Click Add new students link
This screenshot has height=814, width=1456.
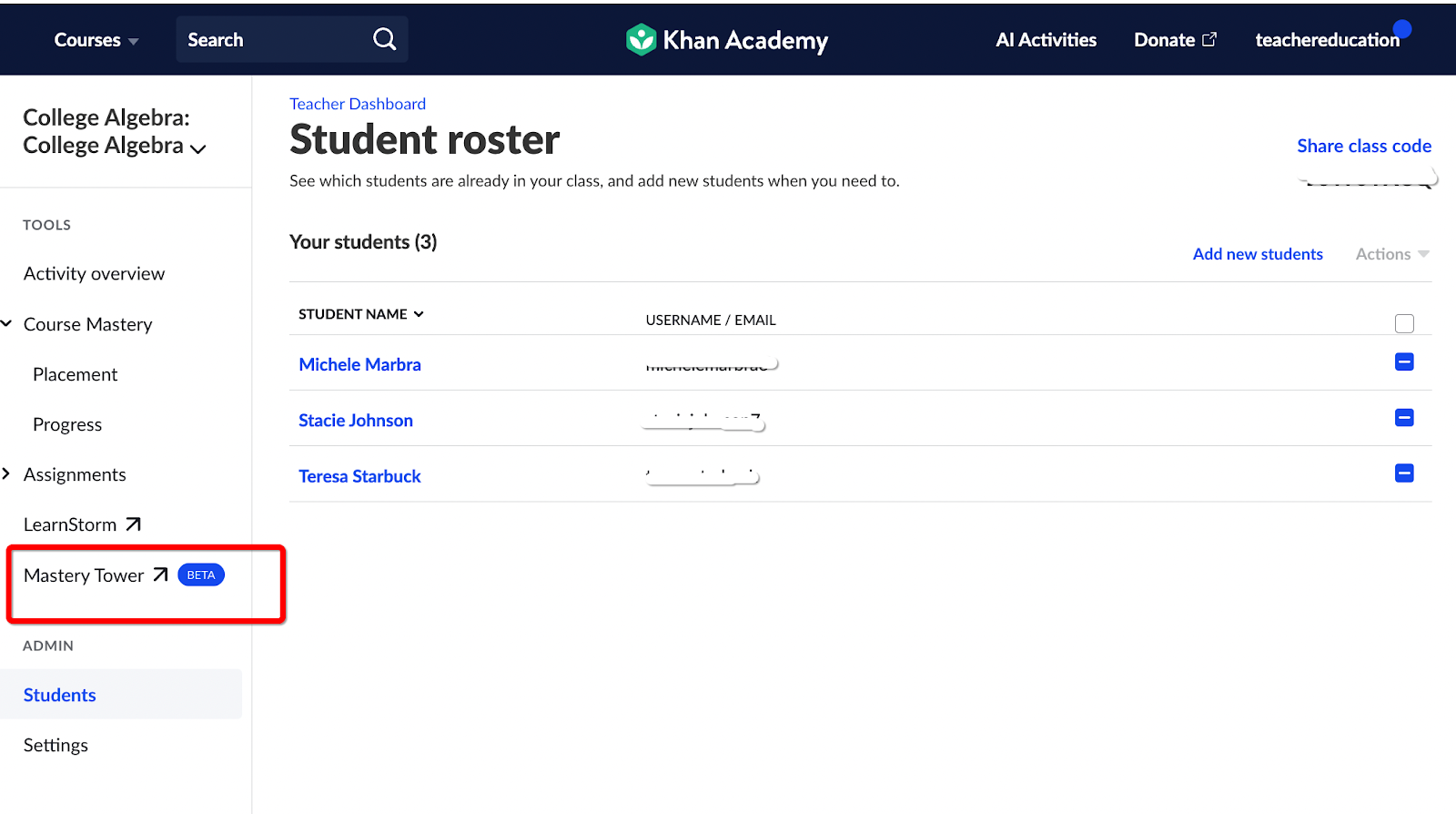point(1258,254)
